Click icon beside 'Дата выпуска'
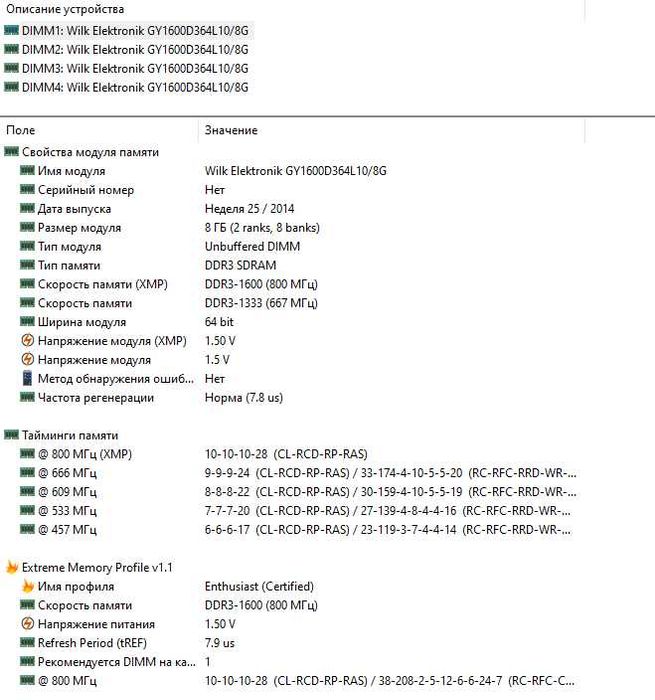This screenshot has width=655, height=700. (x=27, y=208)
